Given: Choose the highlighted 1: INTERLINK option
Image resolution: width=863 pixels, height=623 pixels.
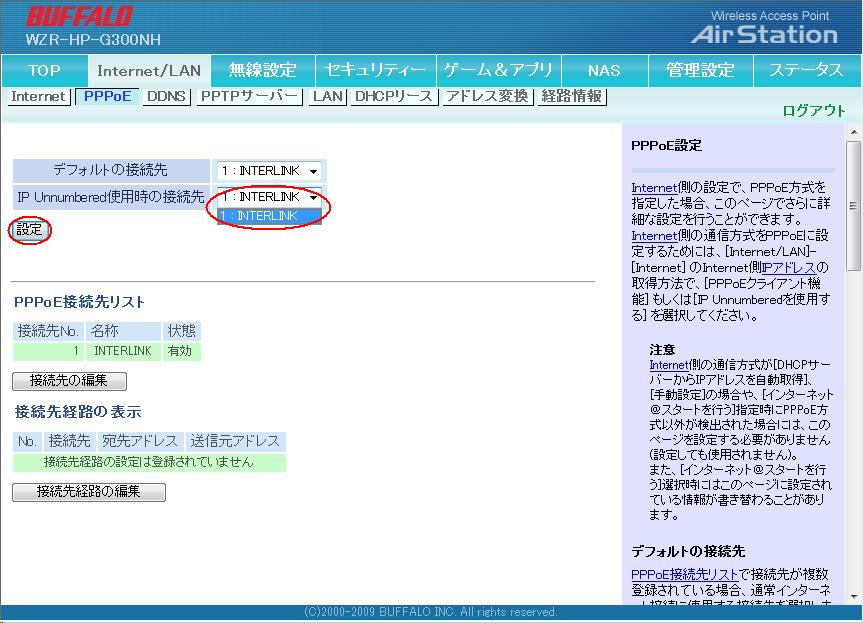Looking at the screenshot, I should (269, 216).
